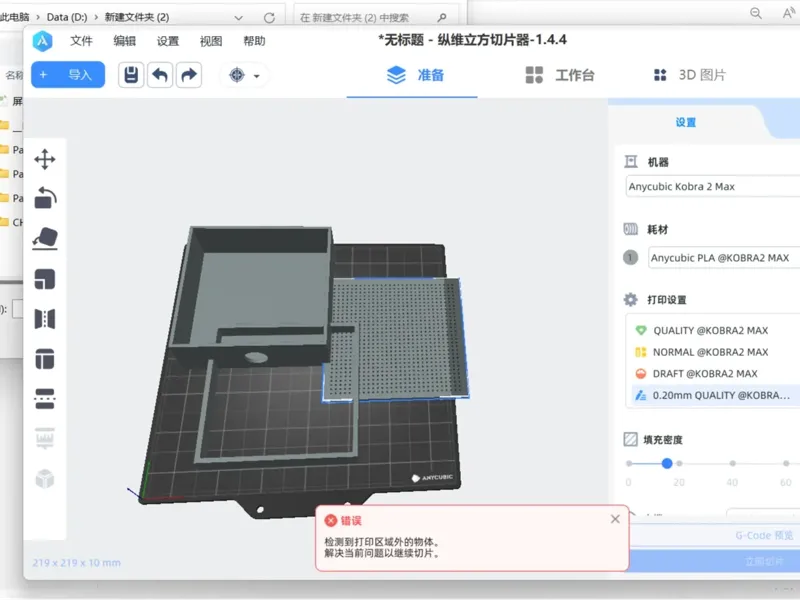Image resolution: width=800 pixels, height=600 pixels.
Task: Click the 打印设置 gear icon
Action: click(631, 299)
